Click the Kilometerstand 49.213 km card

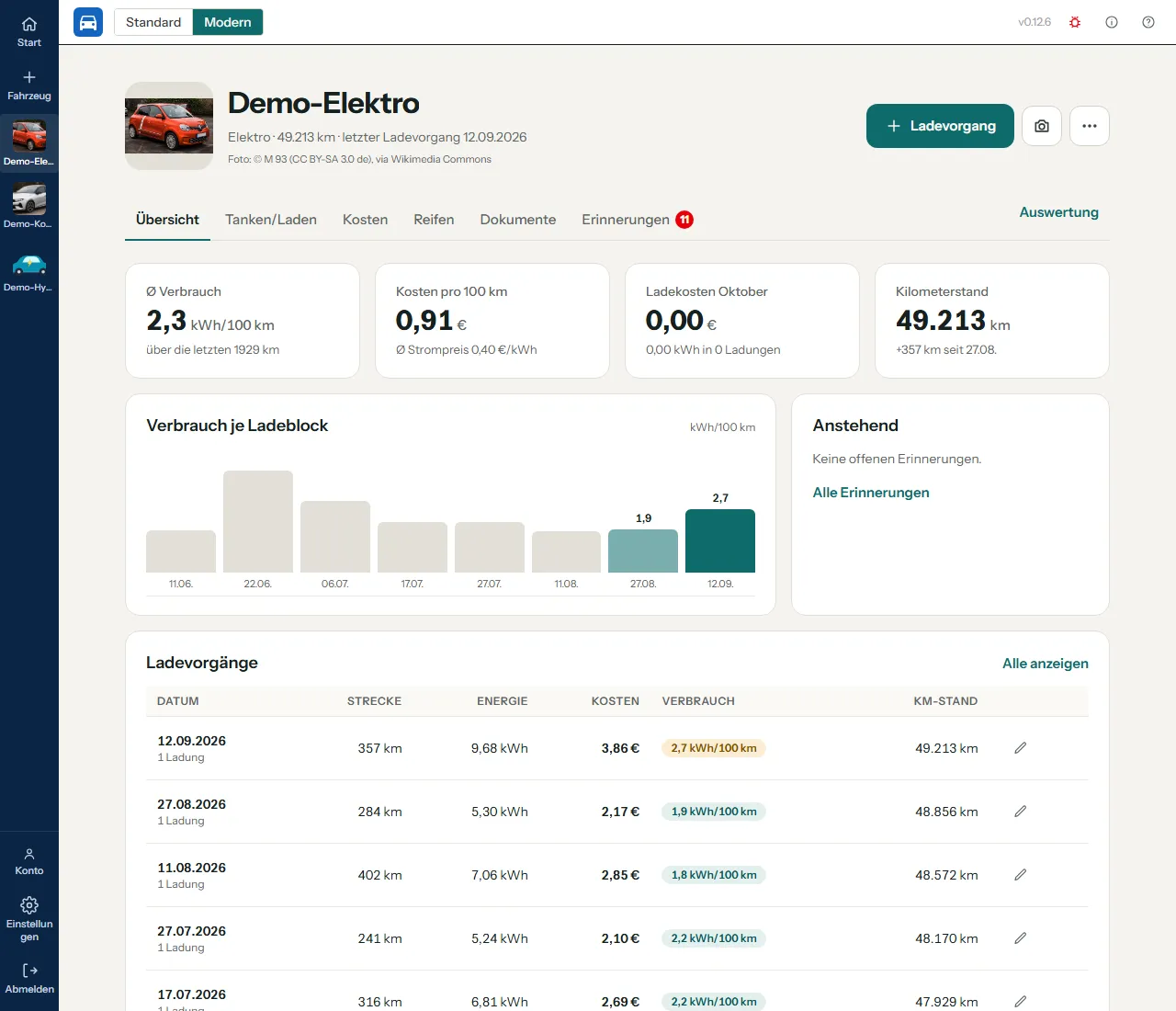tap(992, 321)
